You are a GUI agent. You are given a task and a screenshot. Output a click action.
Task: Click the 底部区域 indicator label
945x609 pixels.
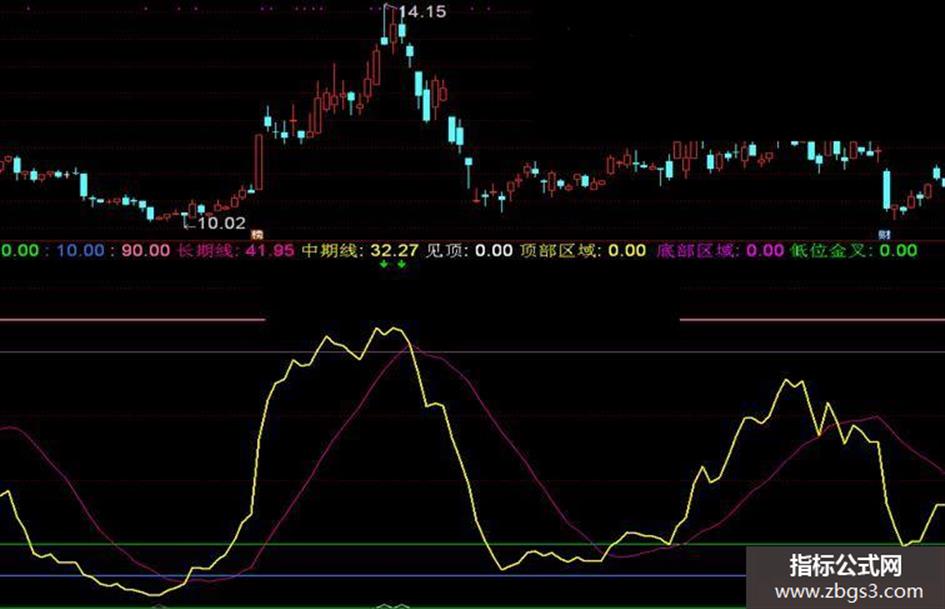pyautogui.click(x=695, y=250)
